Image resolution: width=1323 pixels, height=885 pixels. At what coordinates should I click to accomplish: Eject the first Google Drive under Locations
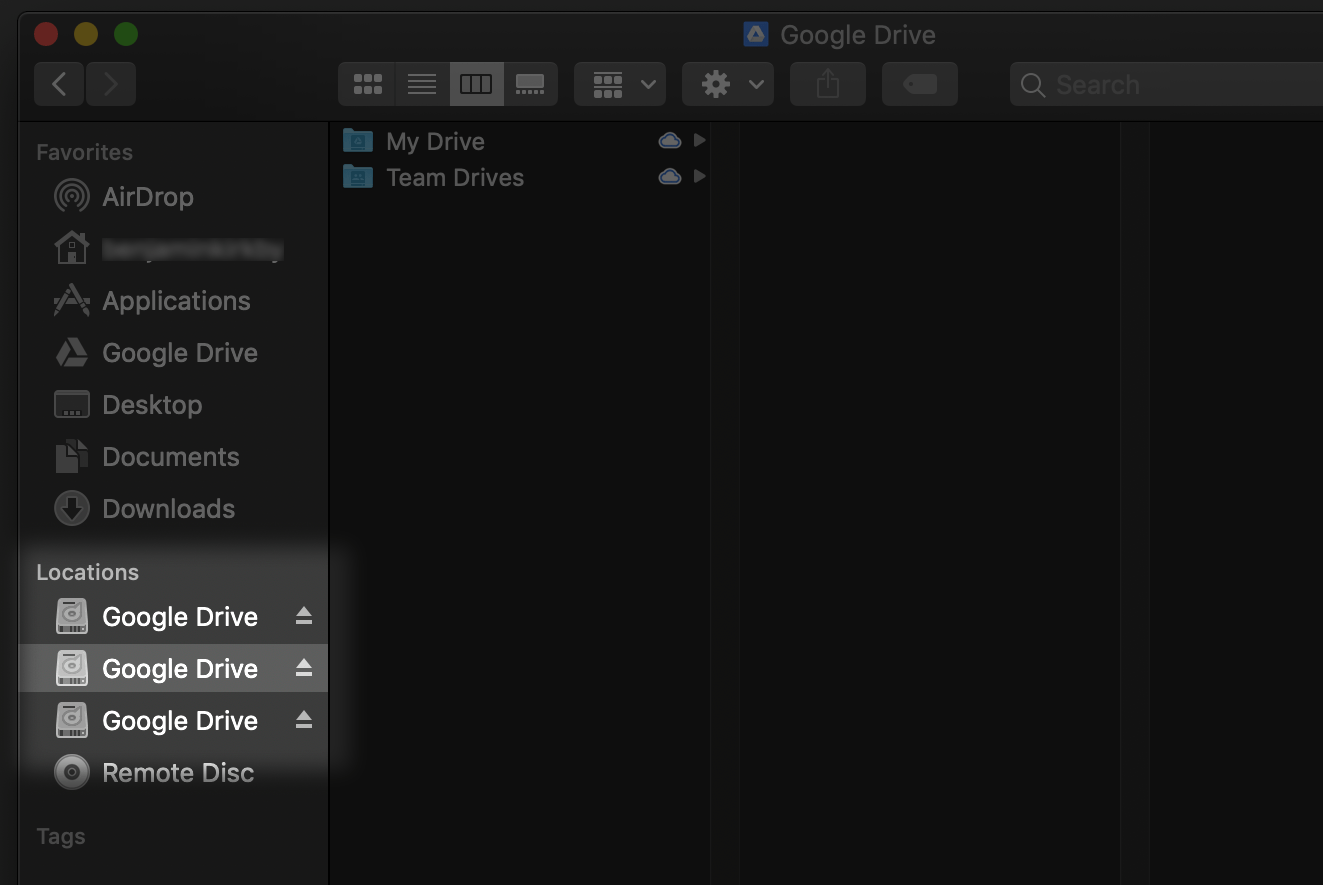[x=304, y=617]
